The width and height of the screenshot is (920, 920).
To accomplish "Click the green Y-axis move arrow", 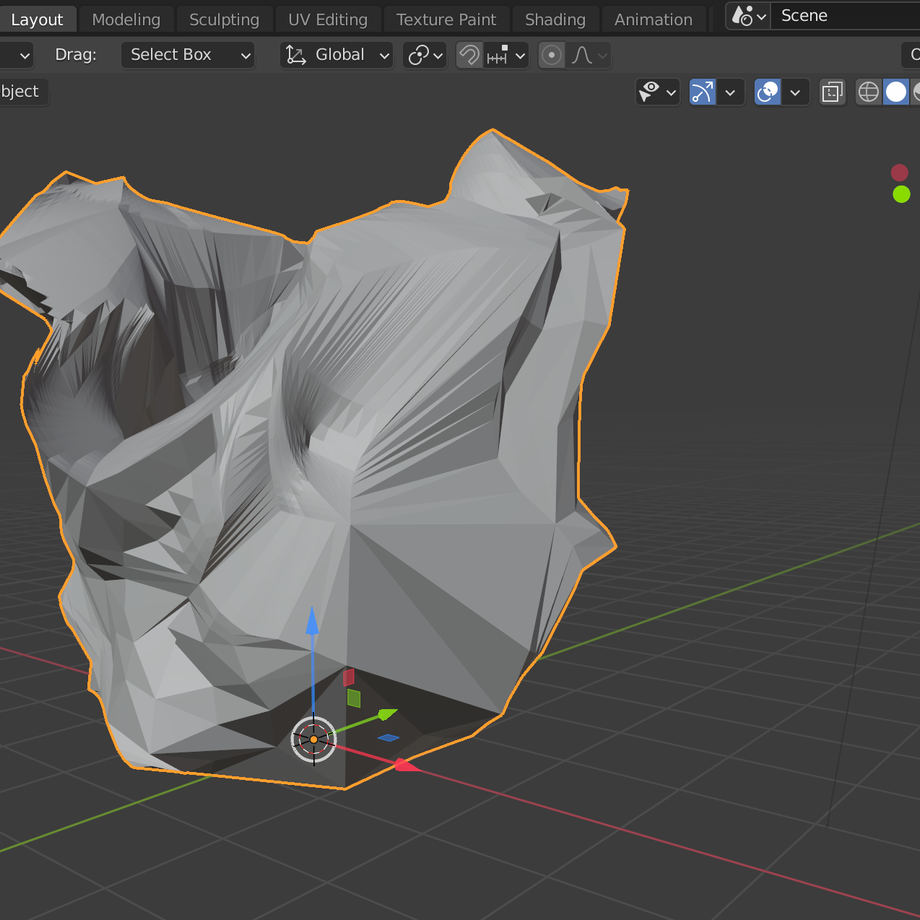I will 387,713.
